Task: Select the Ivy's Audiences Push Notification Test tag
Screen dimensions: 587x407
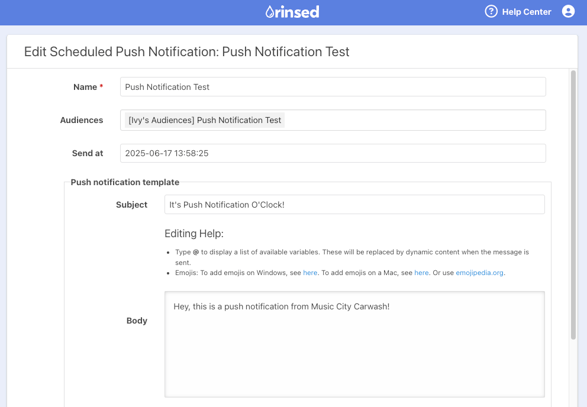Action: tap(204, 120)
